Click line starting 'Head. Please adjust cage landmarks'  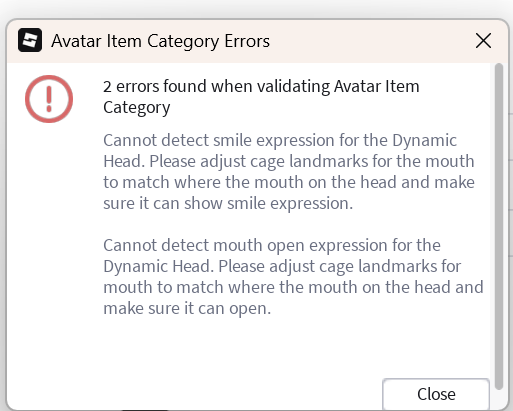click(289, 161)
